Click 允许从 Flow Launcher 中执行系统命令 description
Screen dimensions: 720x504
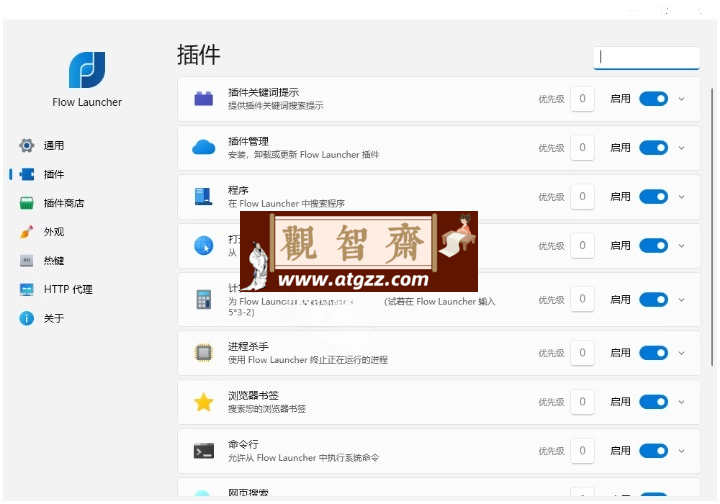pyautogui.click(x=304, y=458)
